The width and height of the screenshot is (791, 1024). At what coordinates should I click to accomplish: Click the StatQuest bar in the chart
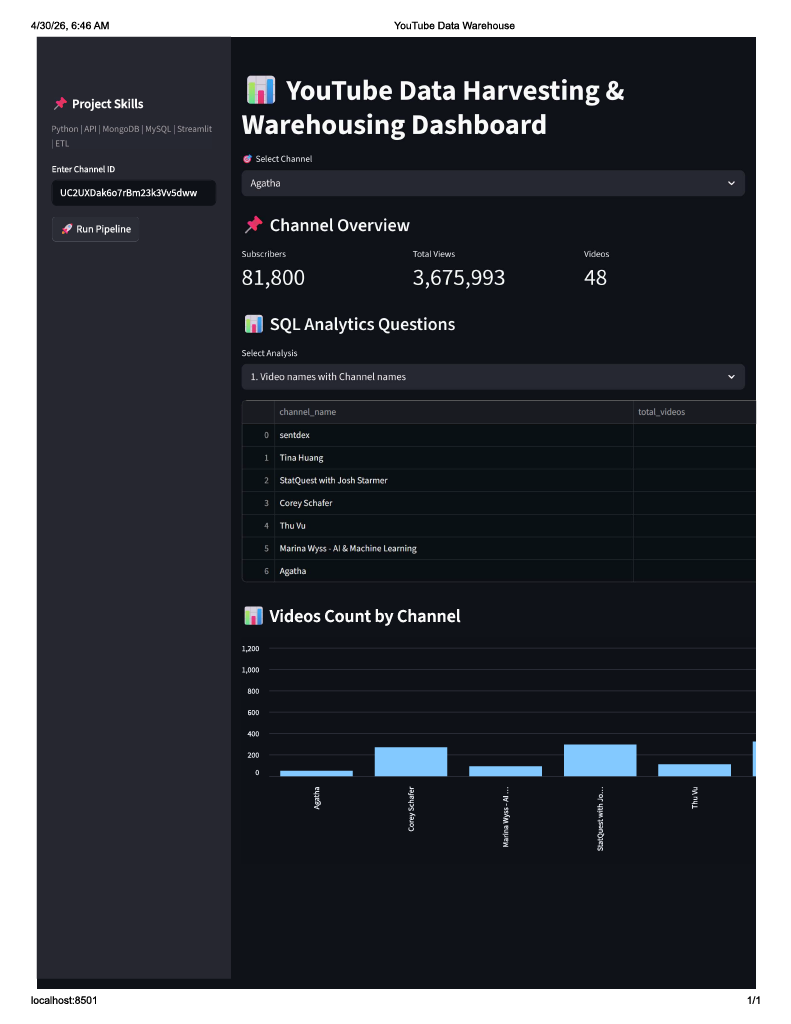click(600, 760)
